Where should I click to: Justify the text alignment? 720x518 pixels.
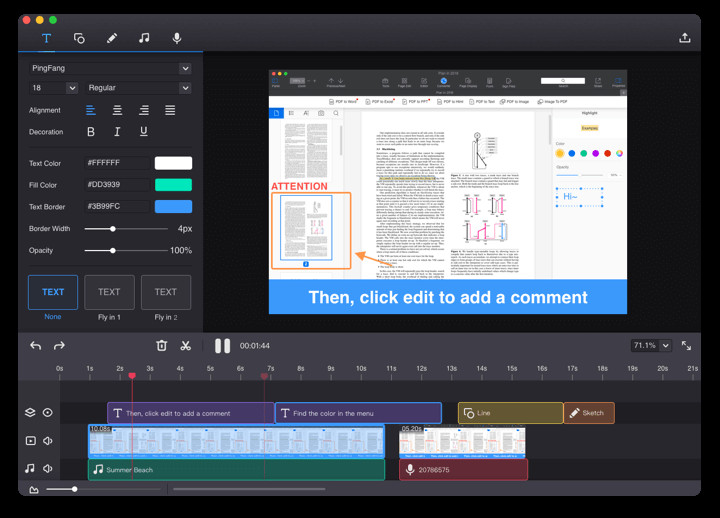click(x=170, y=110)
